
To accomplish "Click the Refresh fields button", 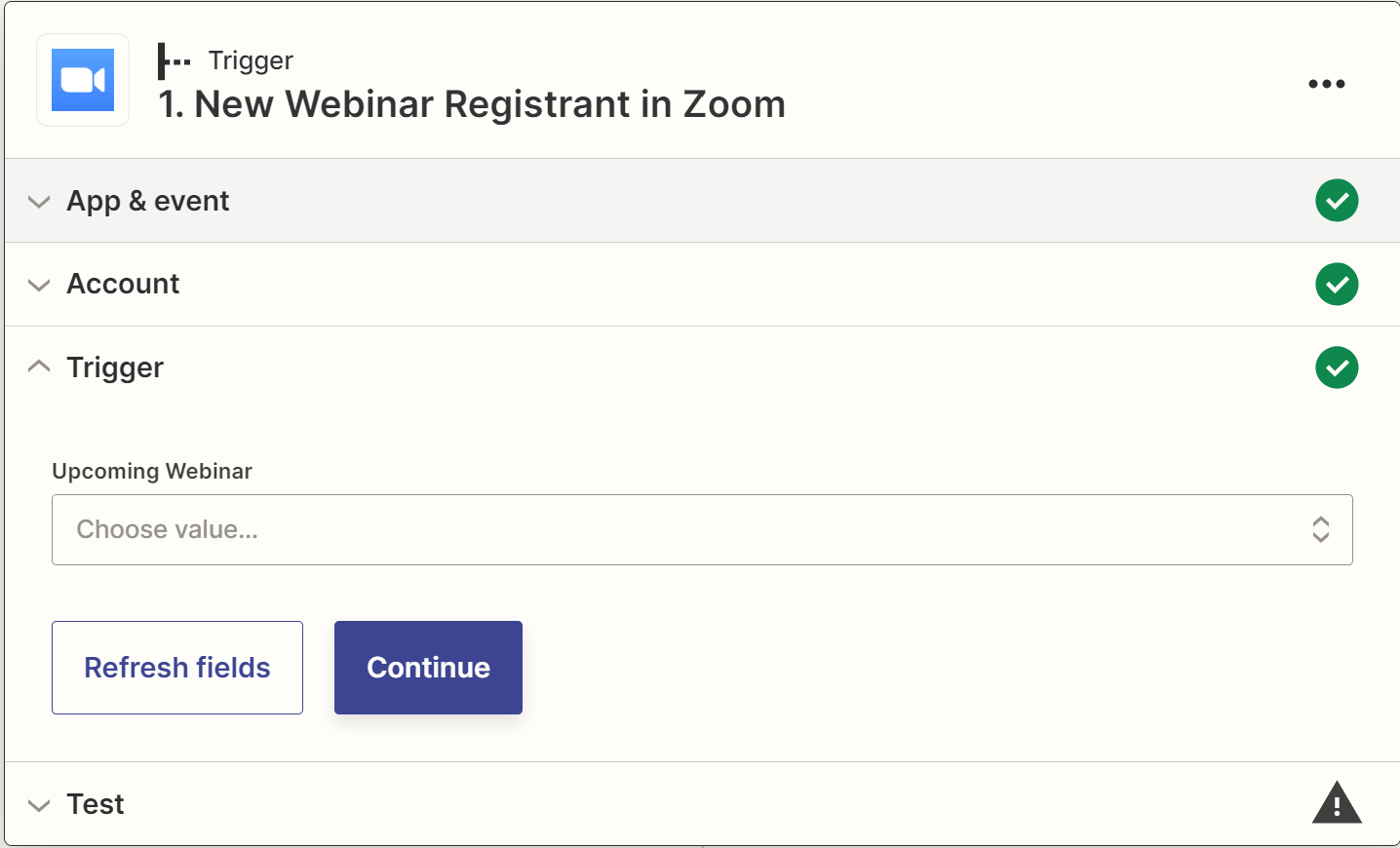I will click(x=177, y=668).
